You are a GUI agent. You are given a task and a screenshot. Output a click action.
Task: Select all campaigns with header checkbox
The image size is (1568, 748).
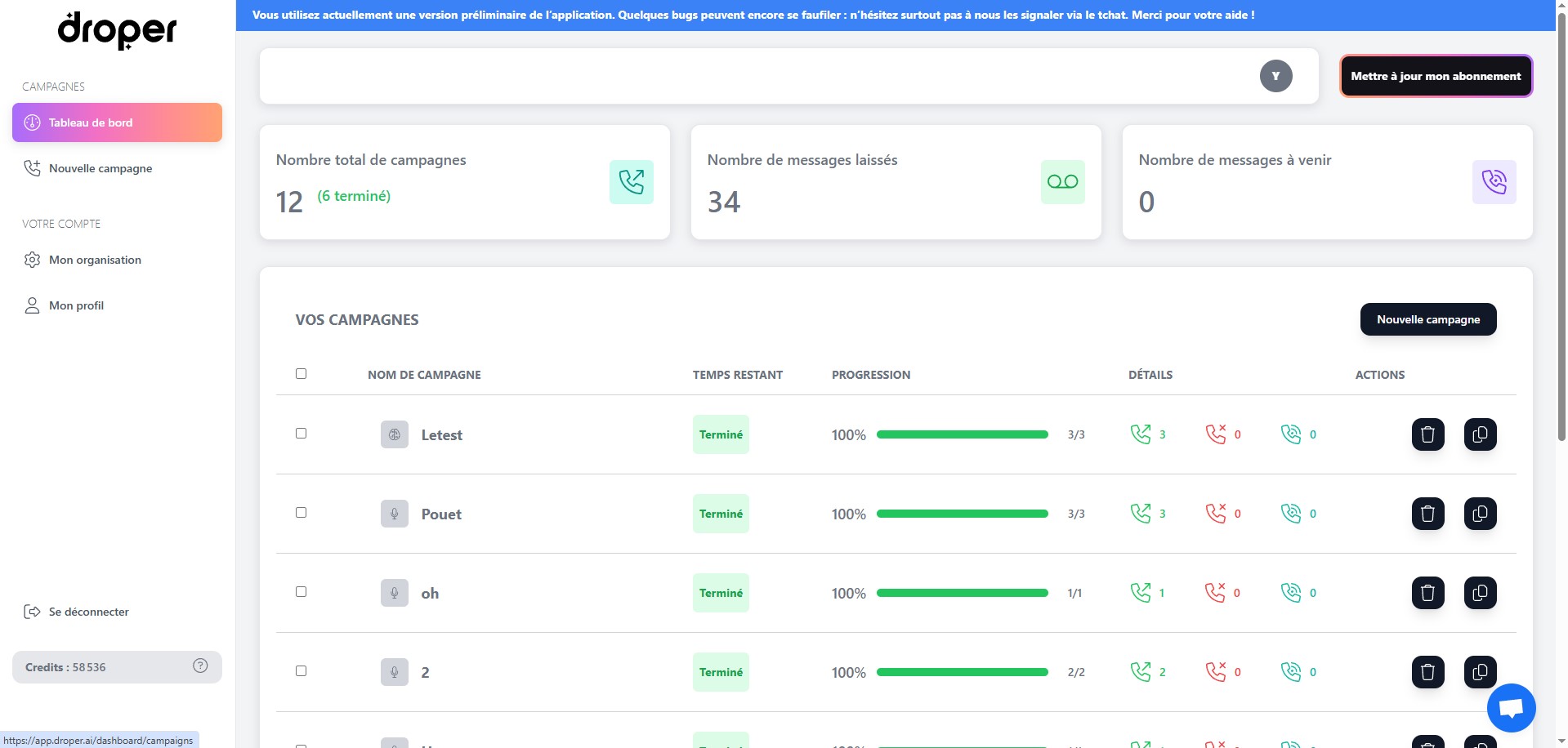tap(301, 373)
